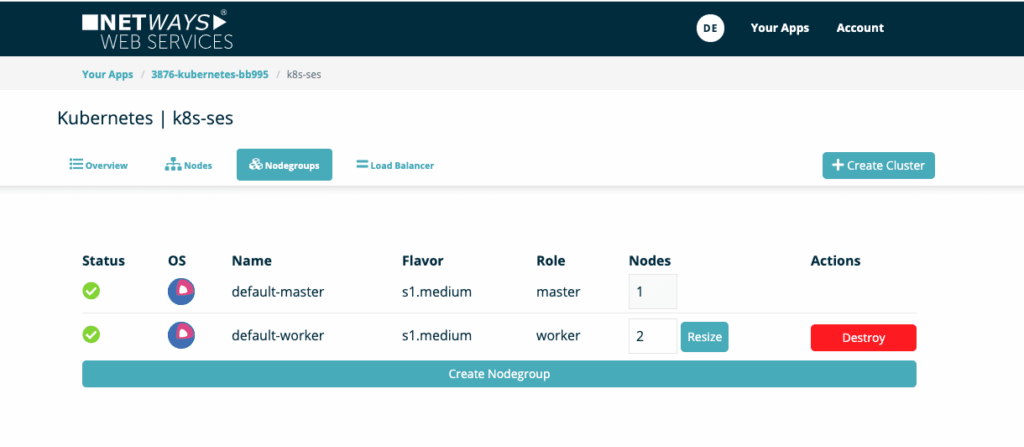Open the DE user avatar
1024x447 pixels.
click(710, 28)
